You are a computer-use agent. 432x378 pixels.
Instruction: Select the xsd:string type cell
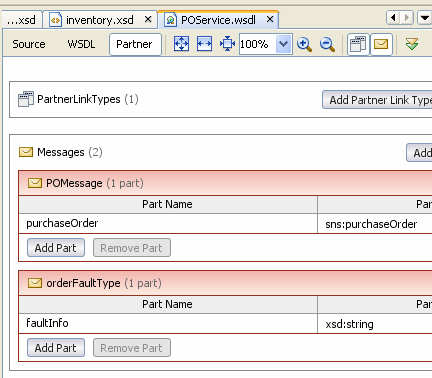375,324
